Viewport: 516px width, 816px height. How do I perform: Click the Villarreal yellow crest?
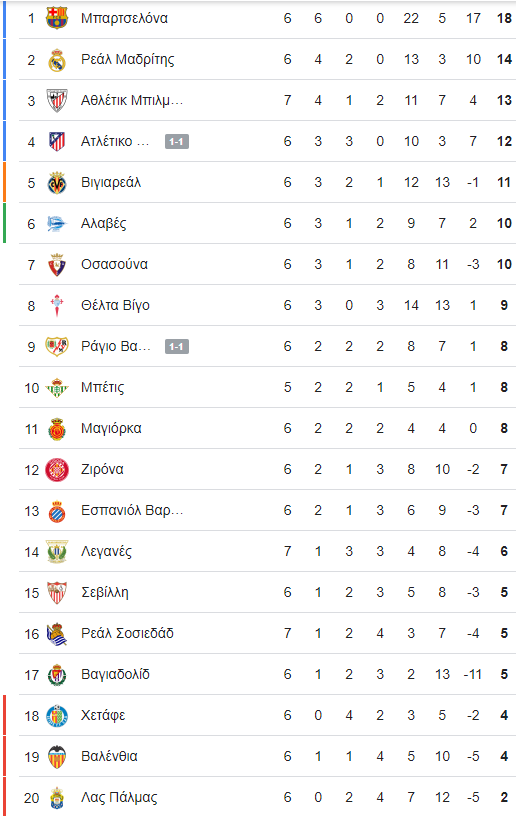coord(57,183)
